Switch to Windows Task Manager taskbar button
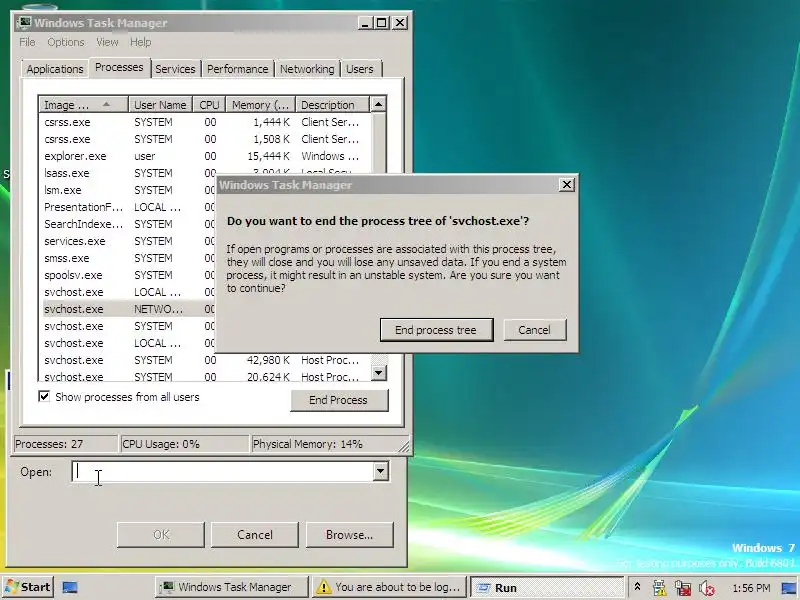Viewport: 800px width, 600px height. click(232, 587)
